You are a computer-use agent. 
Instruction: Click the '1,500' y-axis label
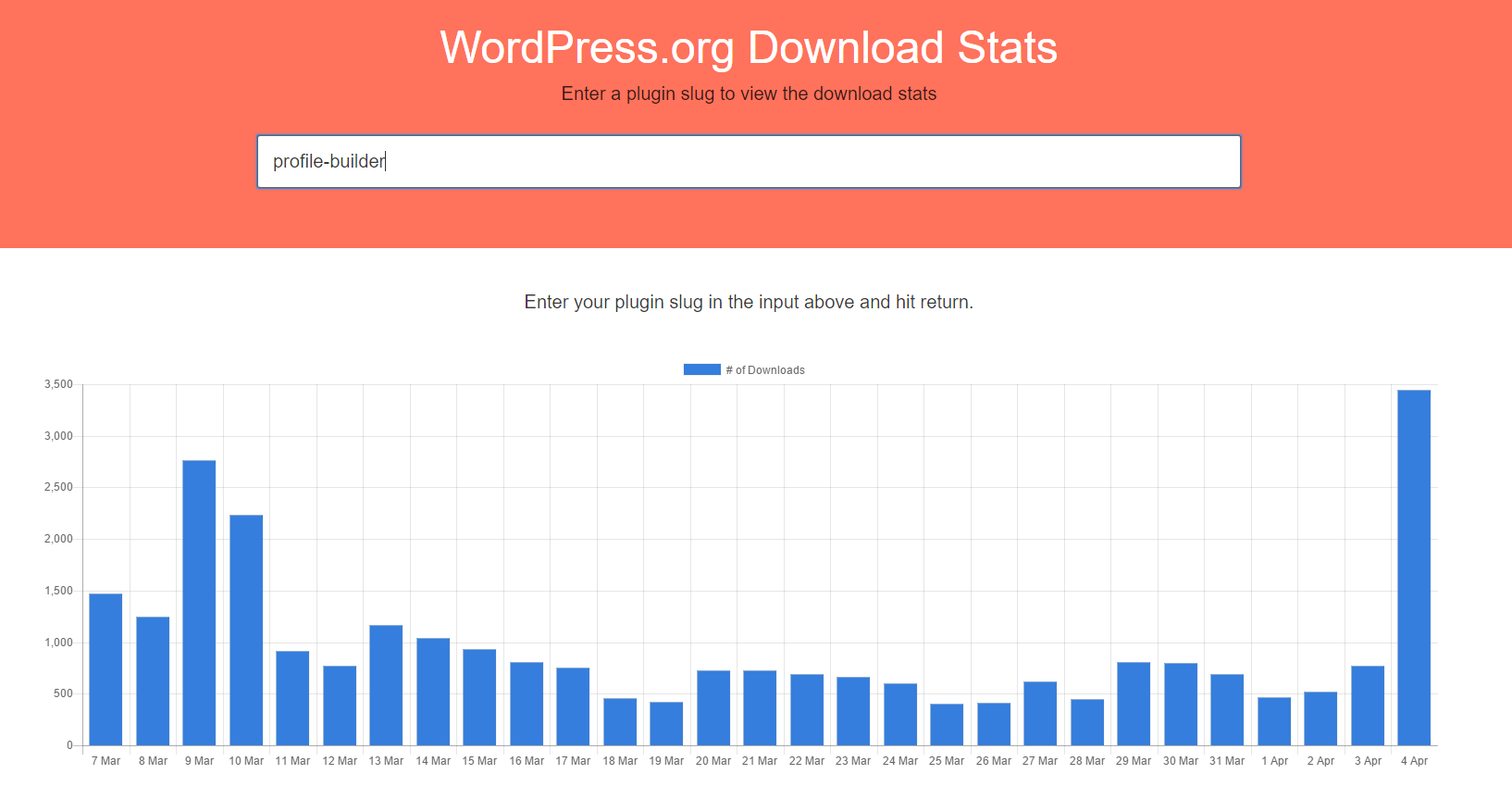click(x=58, y=591)
